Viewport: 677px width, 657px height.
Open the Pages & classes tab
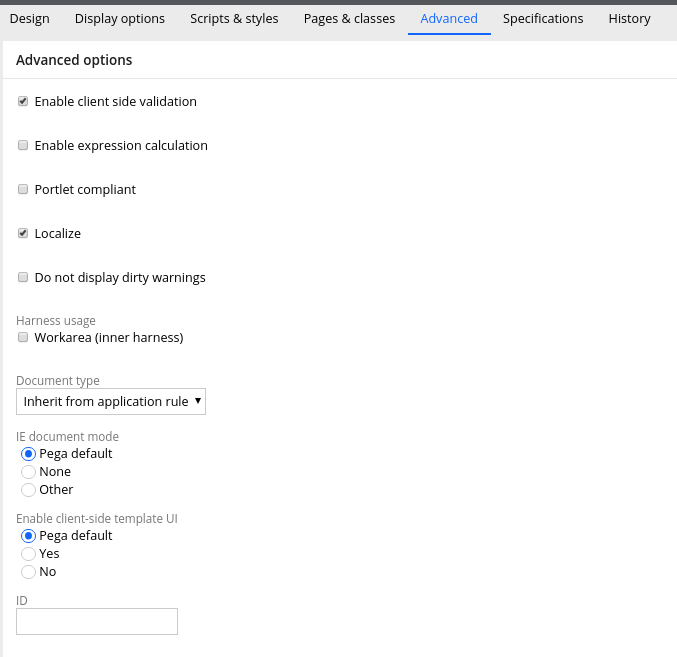(349, 19)
